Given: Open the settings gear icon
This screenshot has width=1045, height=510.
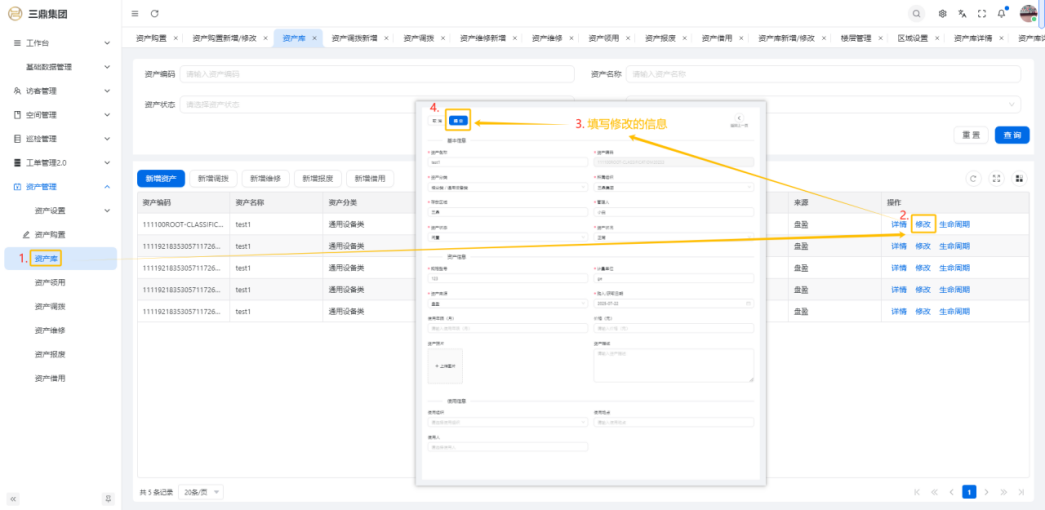Looking at the screenshot, I should [x=943, y=14].
